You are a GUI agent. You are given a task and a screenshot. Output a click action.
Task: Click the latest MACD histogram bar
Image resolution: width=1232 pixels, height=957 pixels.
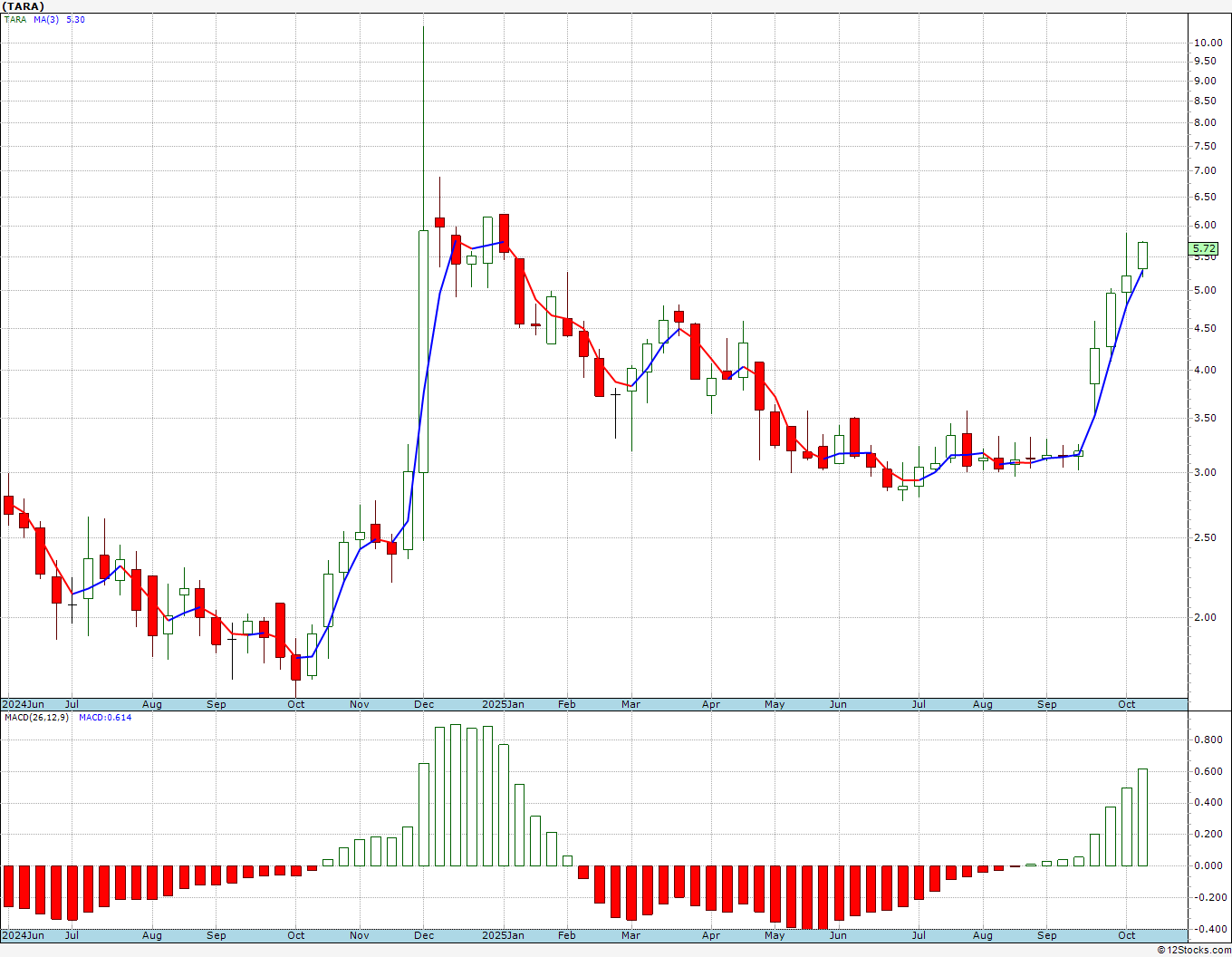tap(1143, 817)
